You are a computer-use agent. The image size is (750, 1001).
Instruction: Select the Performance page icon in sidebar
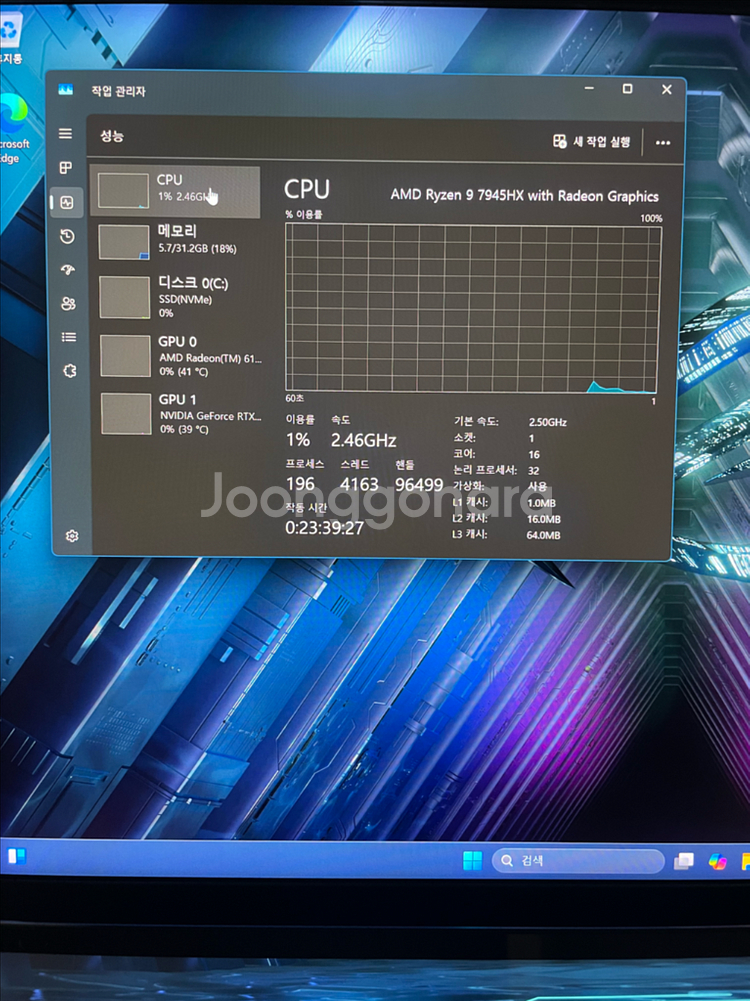67,203
